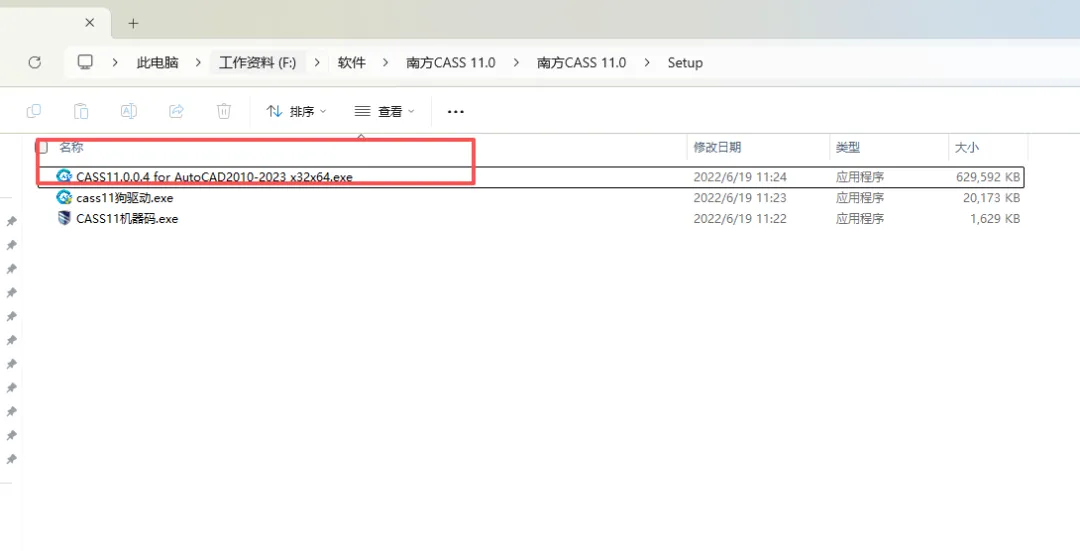Screen dimensions: 1080x551
Task: Select CASS11机器码.exe file
Action: (x=127, y=218)
